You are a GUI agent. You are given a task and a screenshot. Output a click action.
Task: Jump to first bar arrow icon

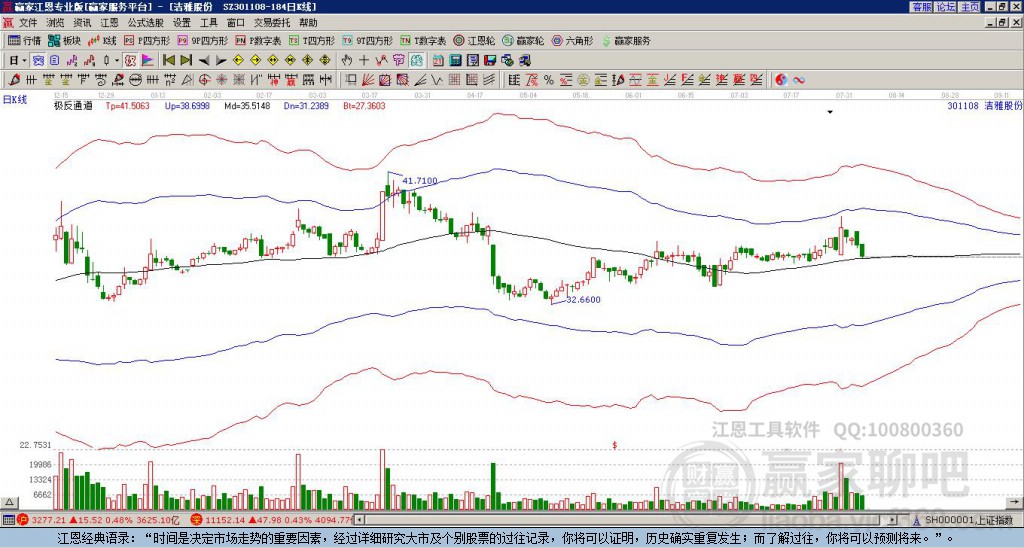click(x=169, y=60)
